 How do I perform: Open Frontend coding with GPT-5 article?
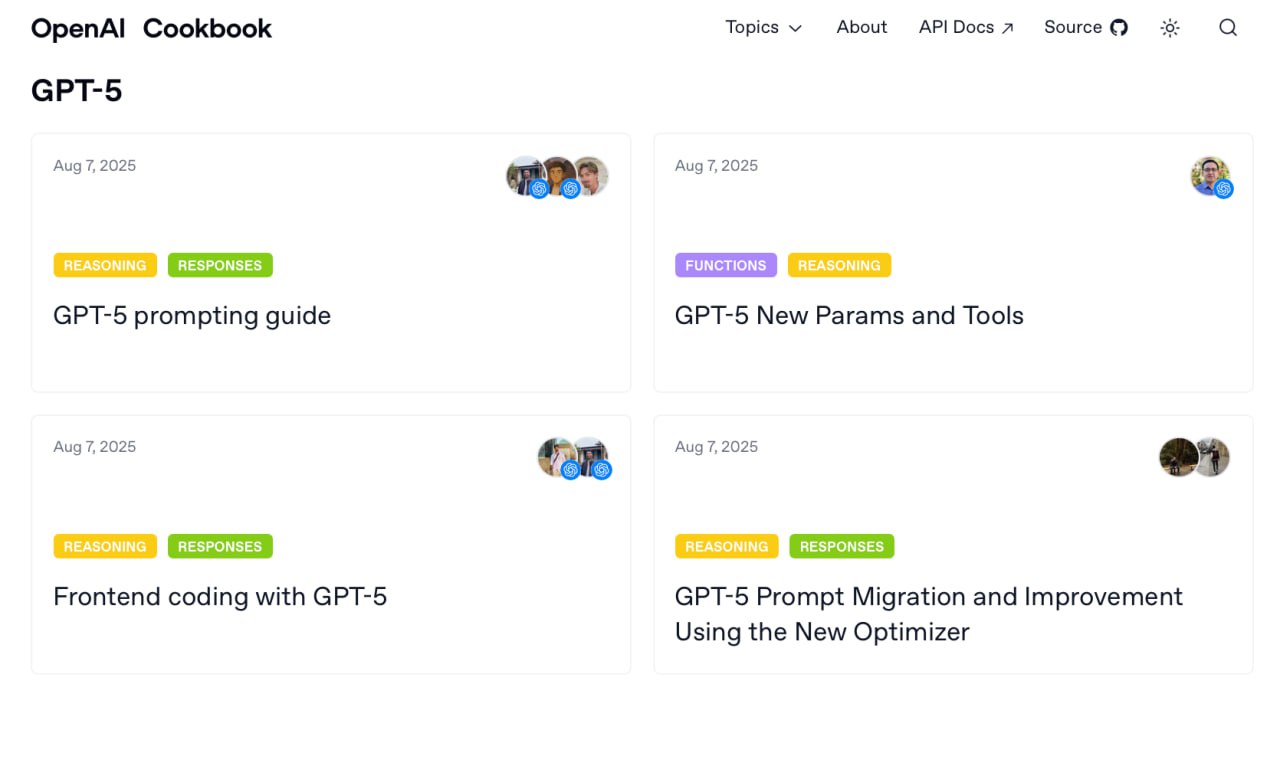point(220,597)
